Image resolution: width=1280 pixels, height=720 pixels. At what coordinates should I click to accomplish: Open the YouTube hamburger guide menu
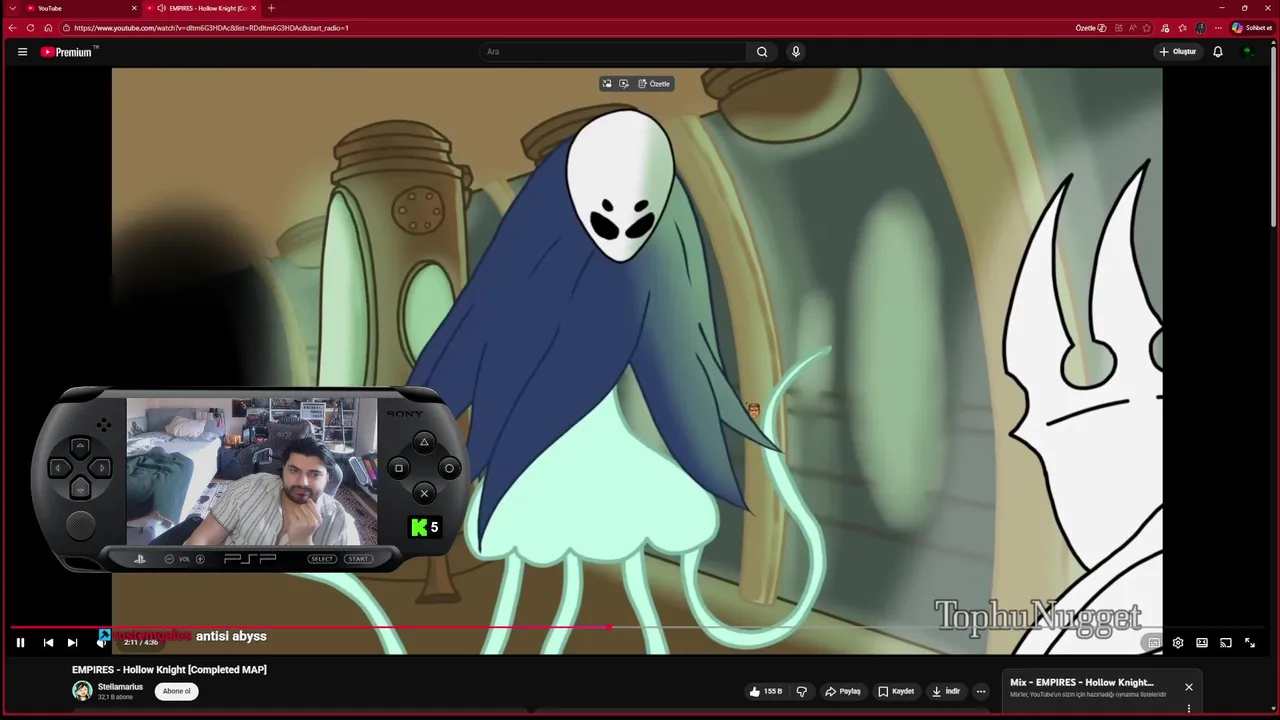tap(22, 52)
